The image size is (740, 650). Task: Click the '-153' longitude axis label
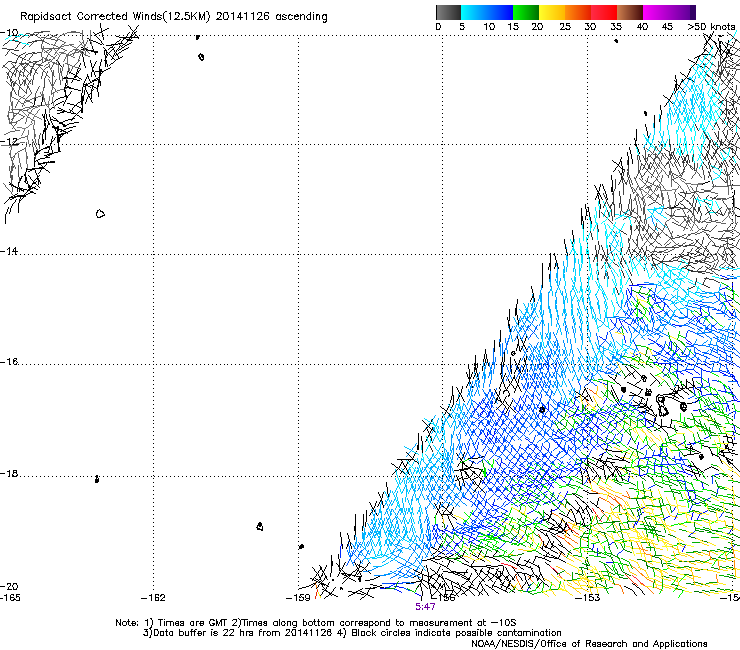(x=588, y=598)
